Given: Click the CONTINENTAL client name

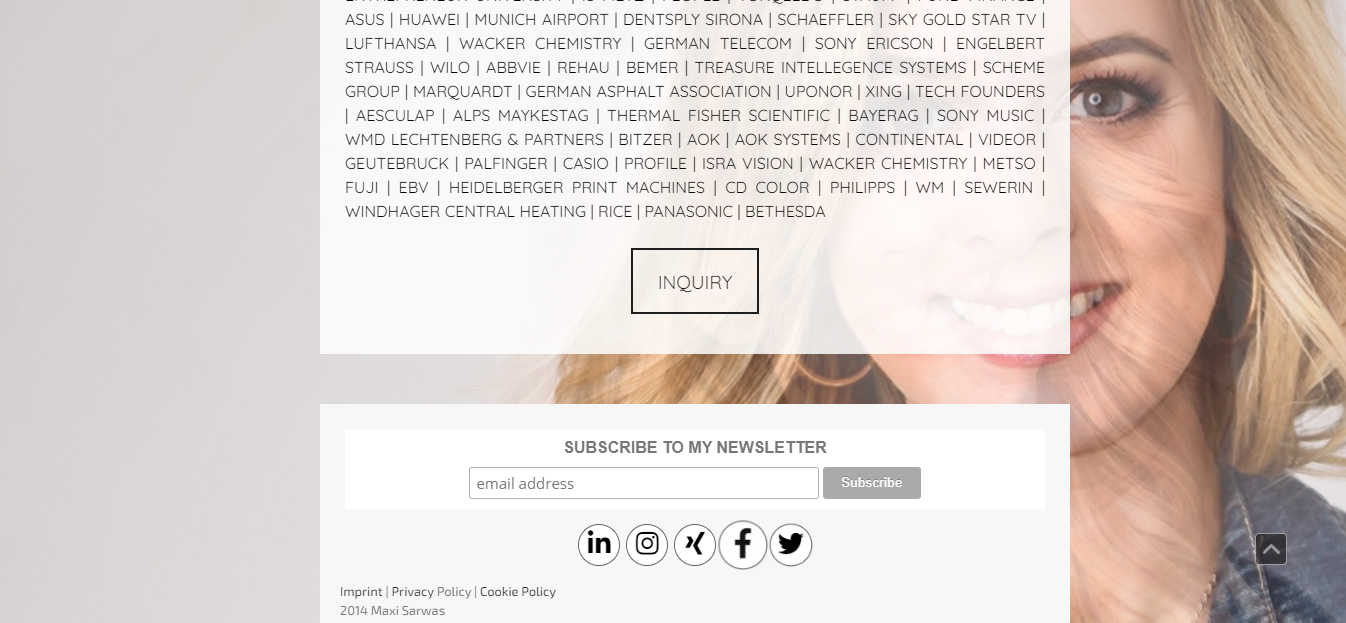Looking at the screenshot, I should point(909,139).
